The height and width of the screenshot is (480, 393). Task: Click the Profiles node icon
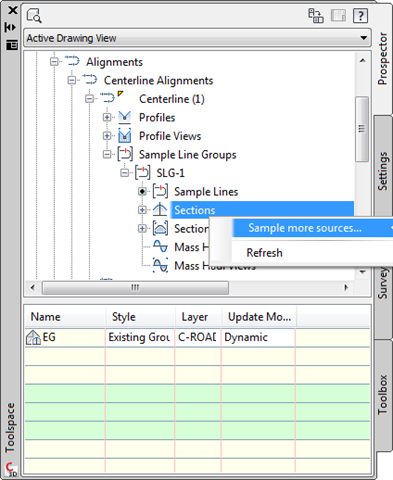pos(125,117)
